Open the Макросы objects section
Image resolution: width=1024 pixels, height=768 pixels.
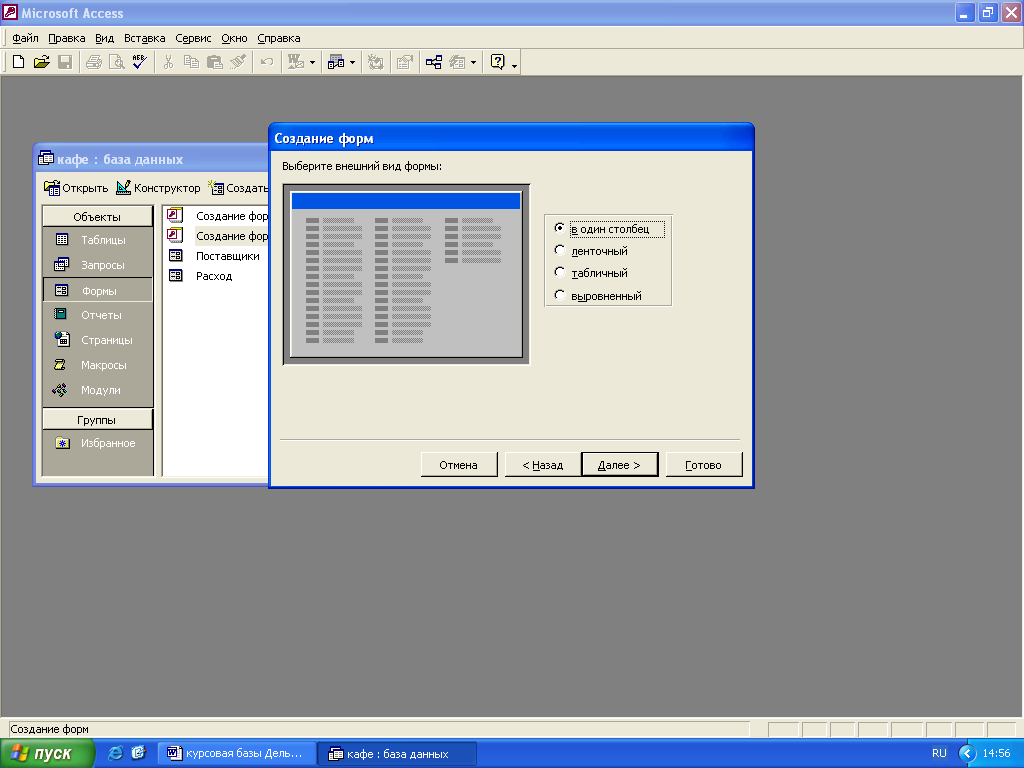pos(62,365)
